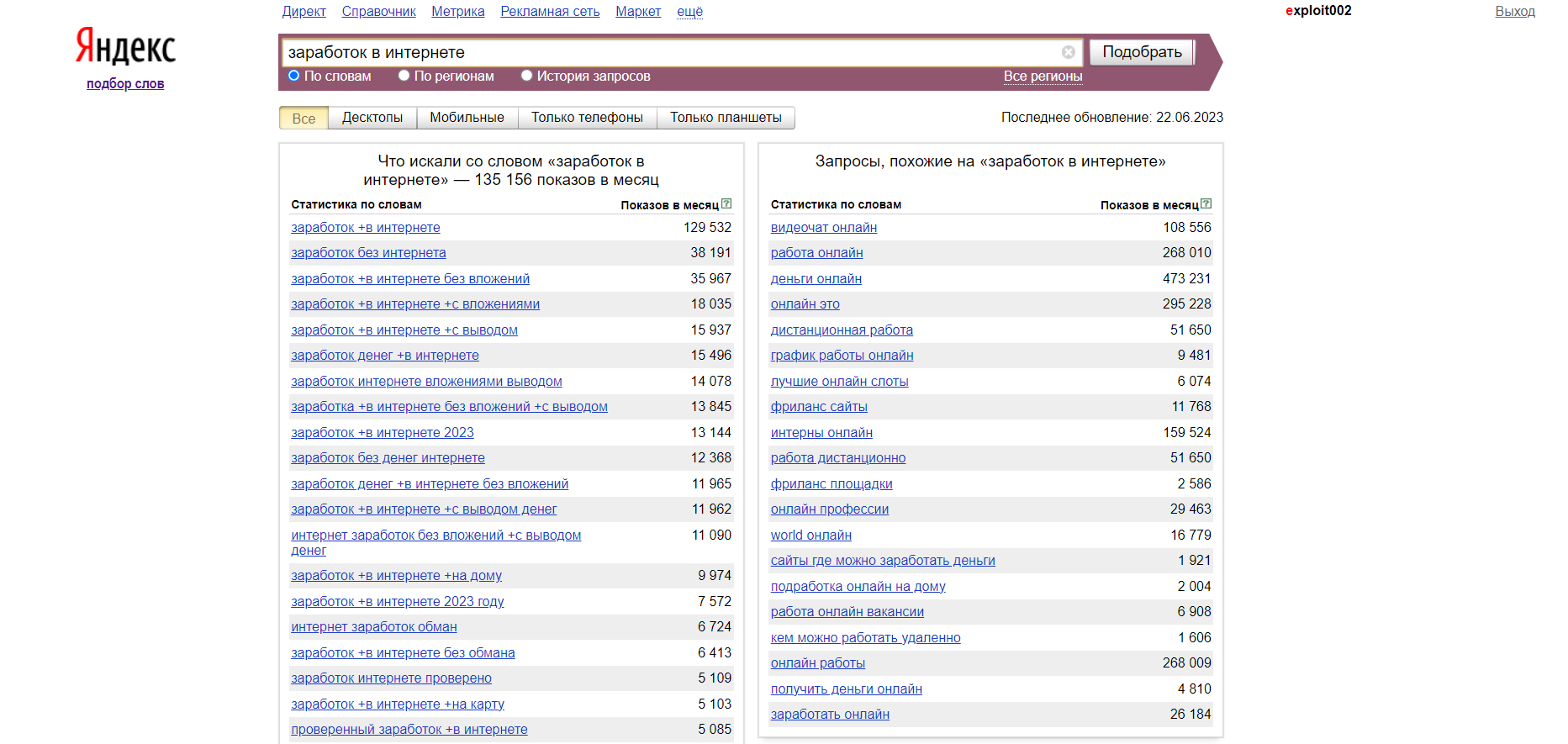Open query 'заработок +в интернете +на дому'
1568x744 pixels.
[x=396, y=576]
